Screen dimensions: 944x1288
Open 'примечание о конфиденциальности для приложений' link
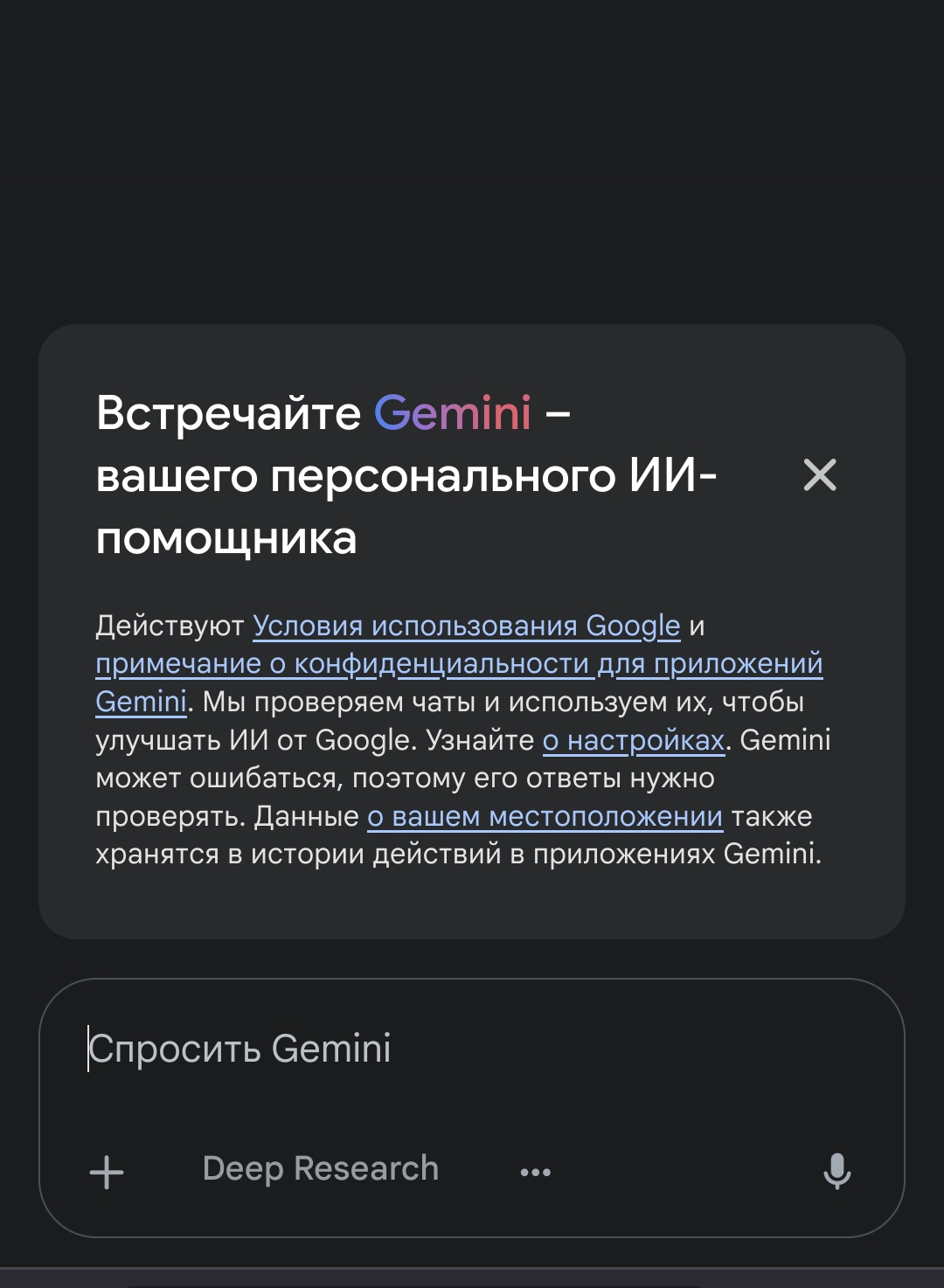459,664
